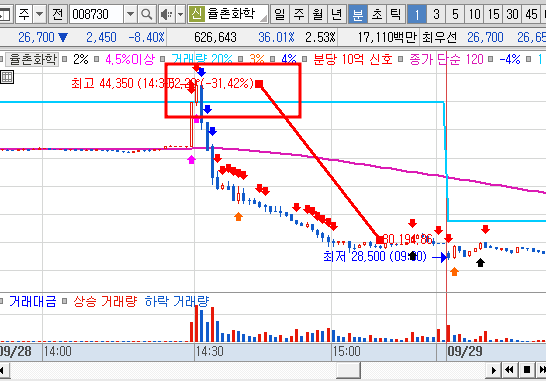546x381 pixels.
Task: Click the 626,643 volume value
Action: coord(215,37)
